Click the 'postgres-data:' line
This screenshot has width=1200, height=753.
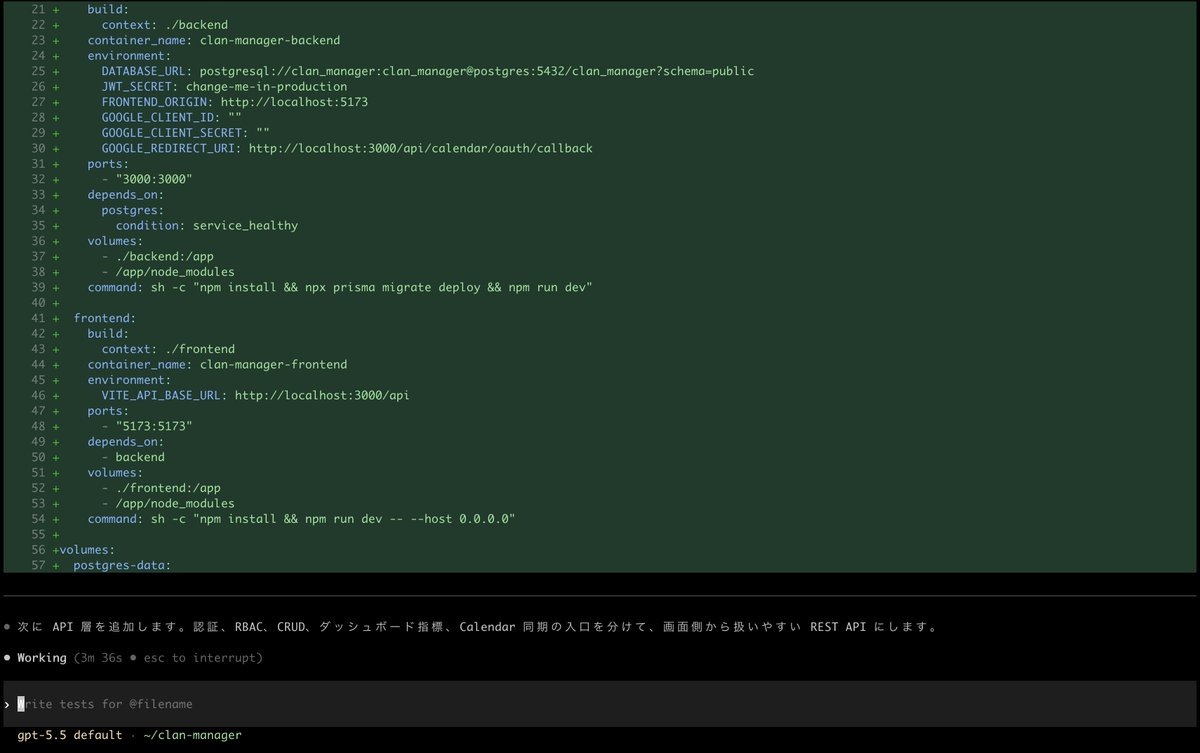point(122,565)
